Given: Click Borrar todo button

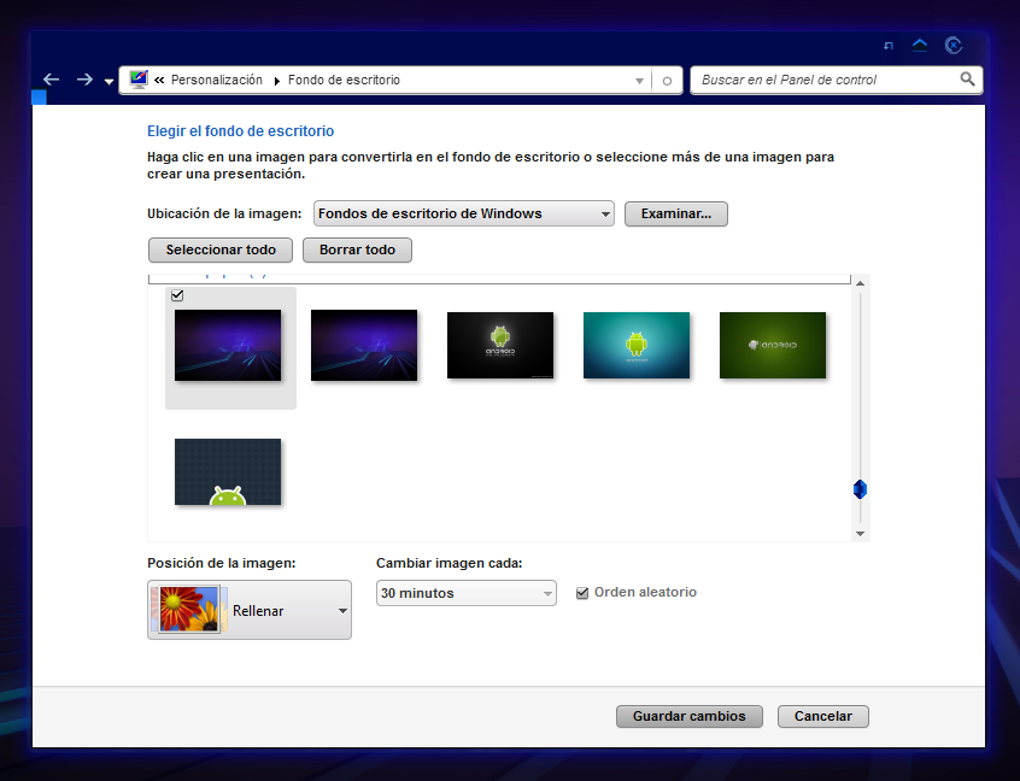Looking at the screenshot, I should (357, 250).
